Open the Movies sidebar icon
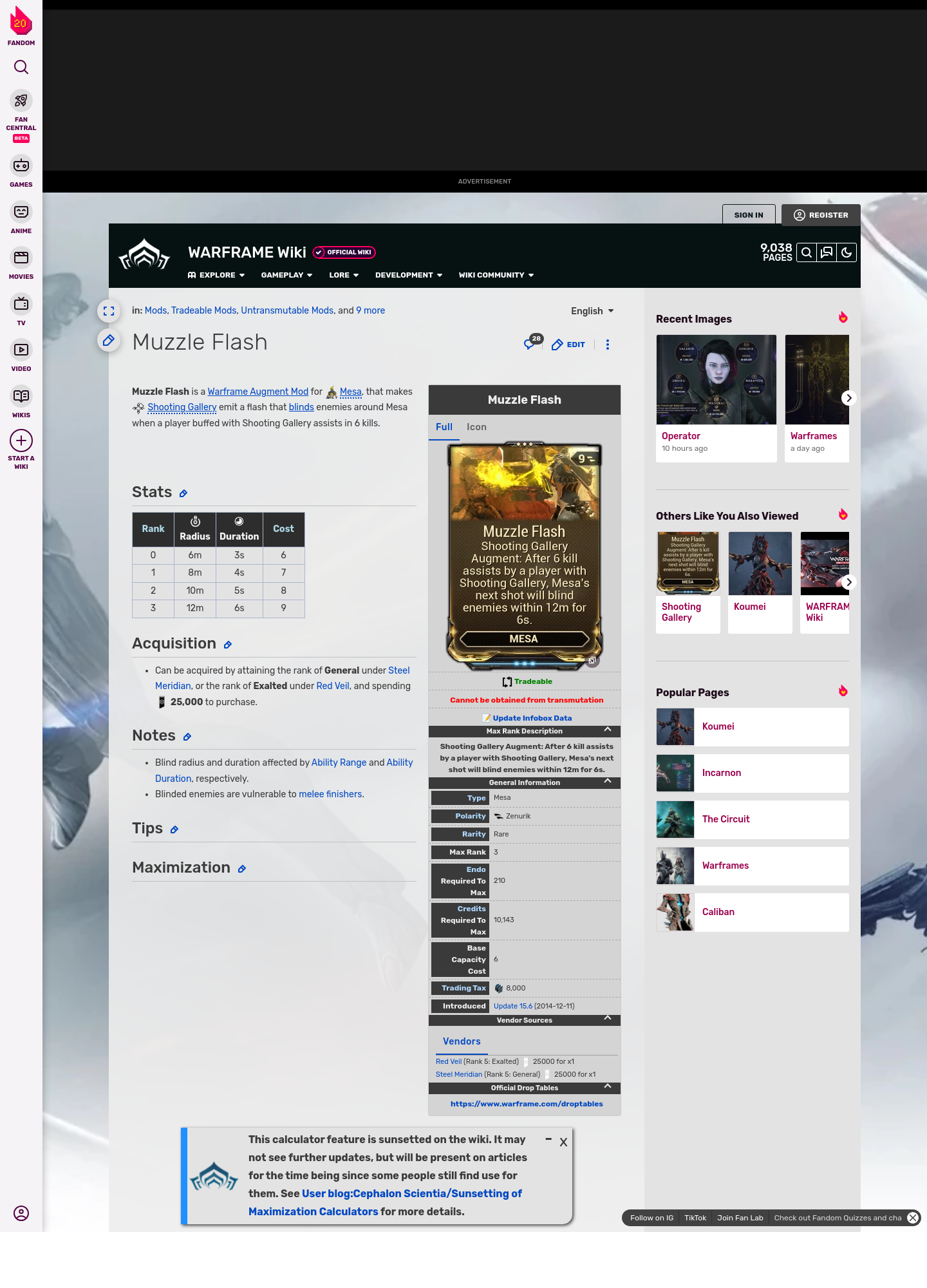Image resolution: width=927 pixels, height=1288 pixels. click(x=21, y=258)
